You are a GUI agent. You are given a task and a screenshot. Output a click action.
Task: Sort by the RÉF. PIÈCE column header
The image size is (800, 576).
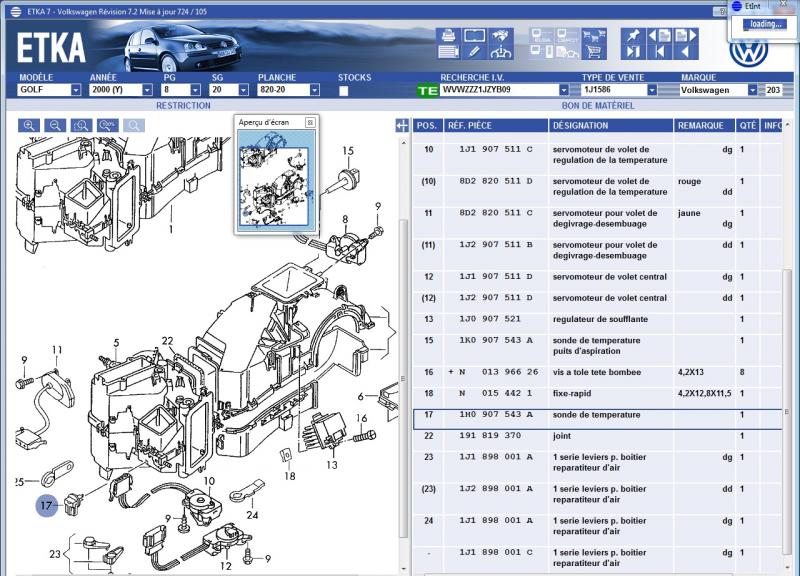pos(495,126)
